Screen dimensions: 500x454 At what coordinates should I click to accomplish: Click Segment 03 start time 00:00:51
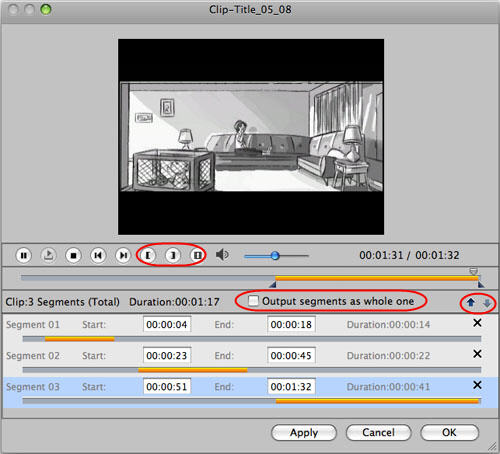(x=167, y=386)
